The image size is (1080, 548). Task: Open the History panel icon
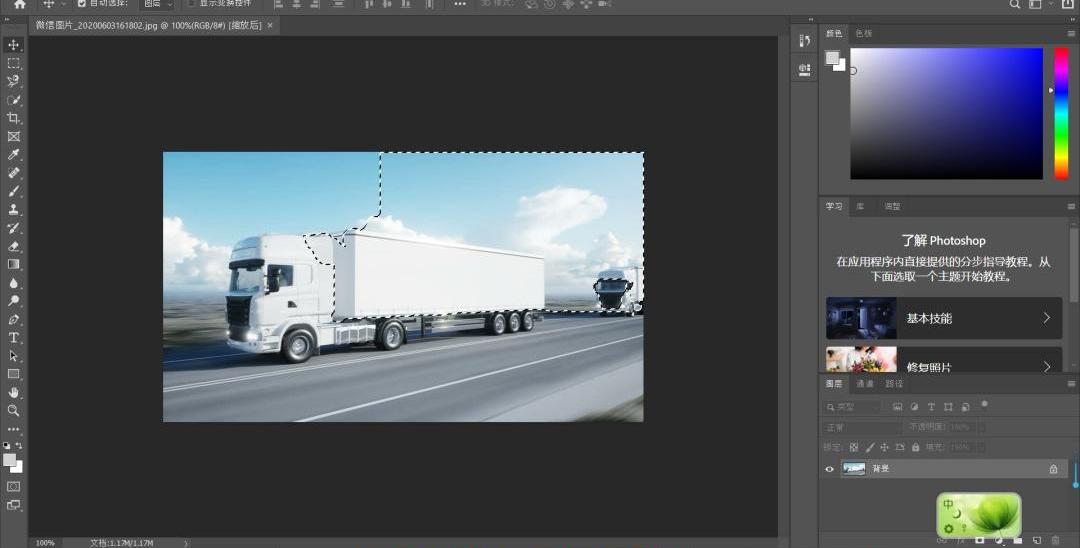pyautogui.click(x=804, y=41)
